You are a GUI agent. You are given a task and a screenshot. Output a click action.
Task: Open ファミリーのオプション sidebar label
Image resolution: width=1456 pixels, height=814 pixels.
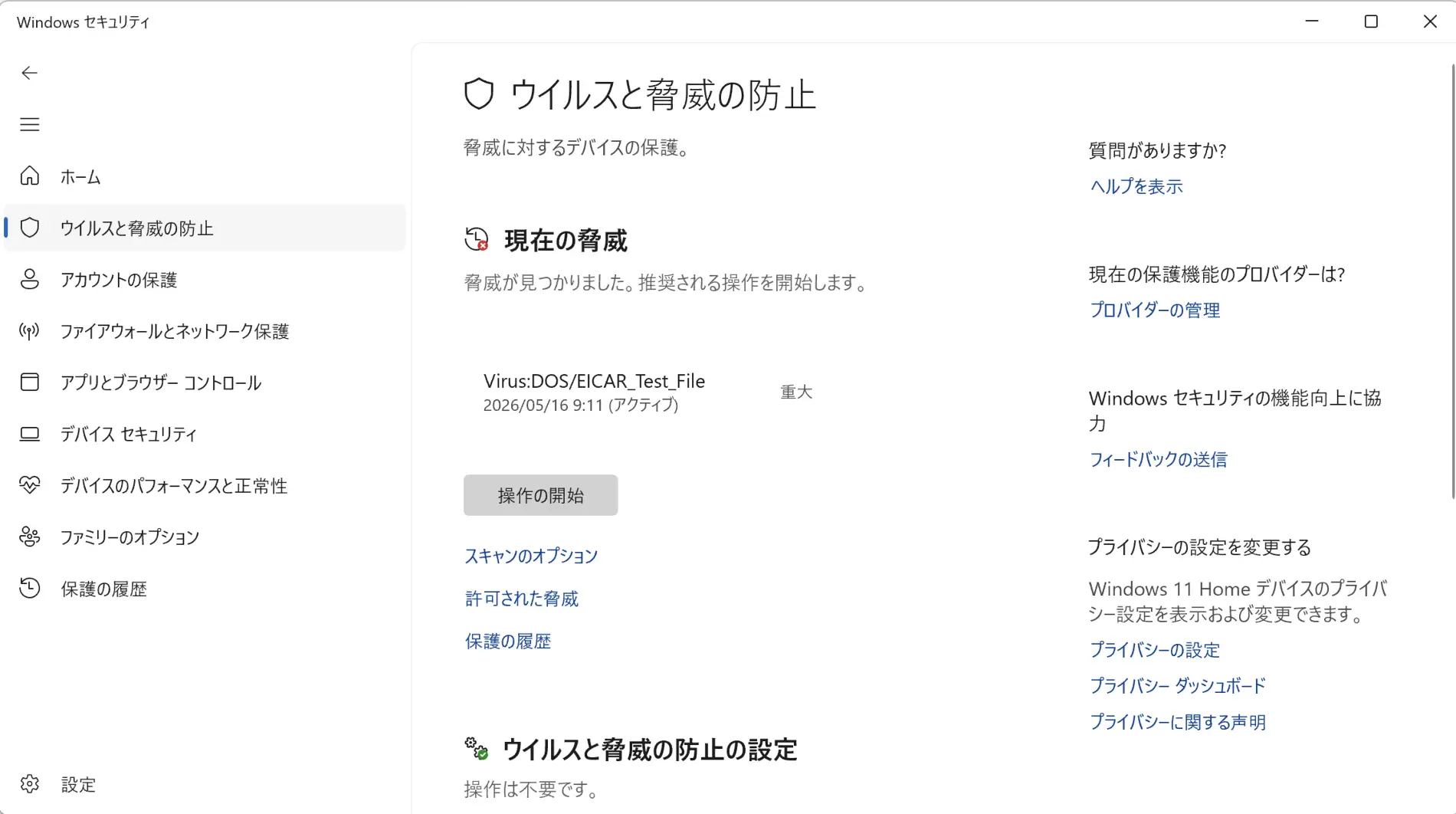[x=130, y=537]
